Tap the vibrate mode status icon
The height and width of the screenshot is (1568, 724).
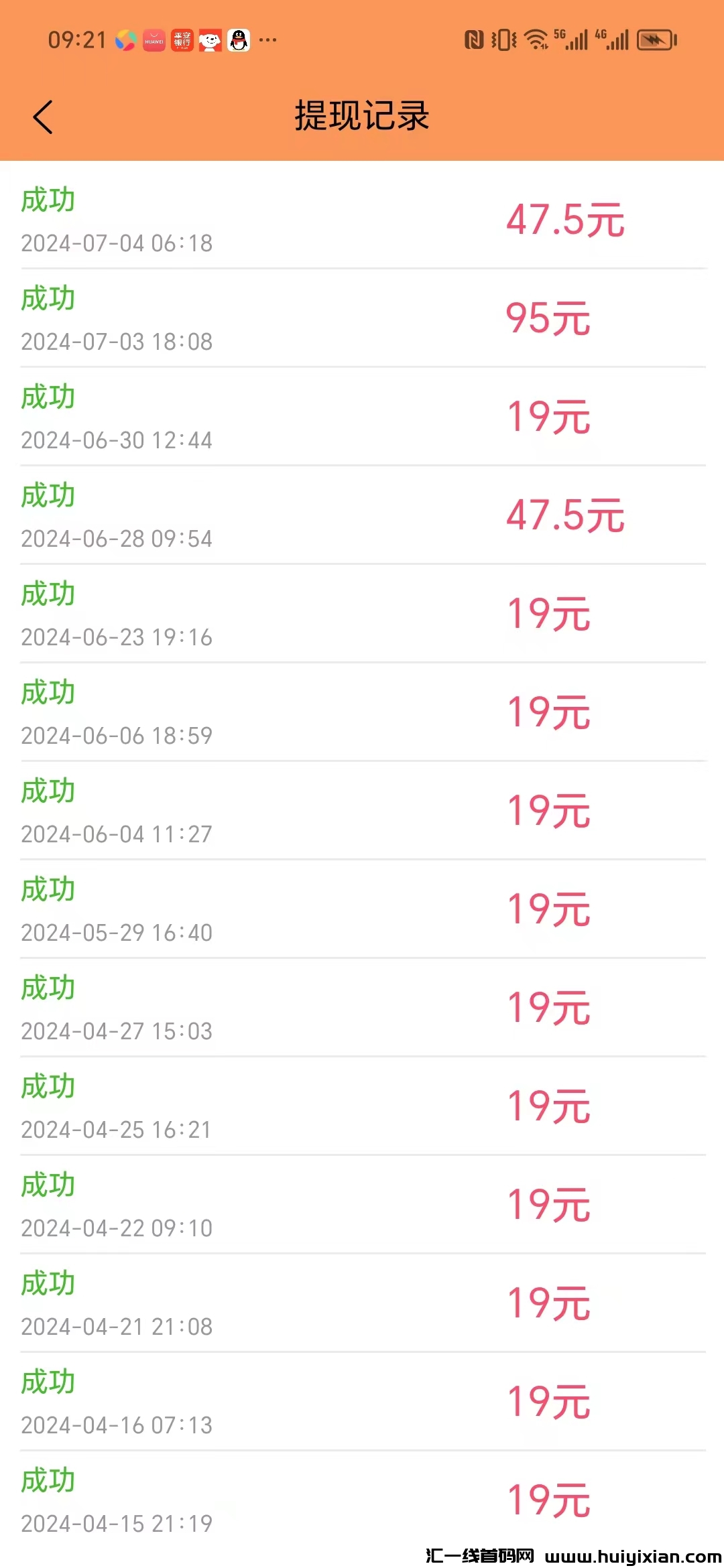[503, 40]
